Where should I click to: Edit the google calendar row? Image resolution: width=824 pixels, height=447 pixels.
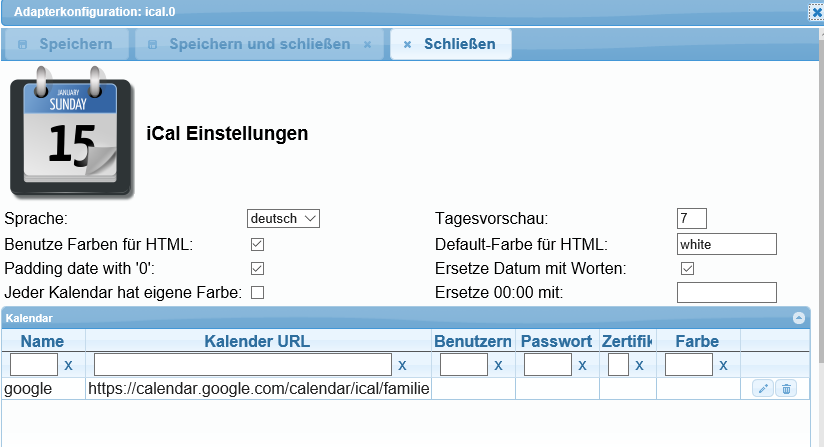click(763, 389)
